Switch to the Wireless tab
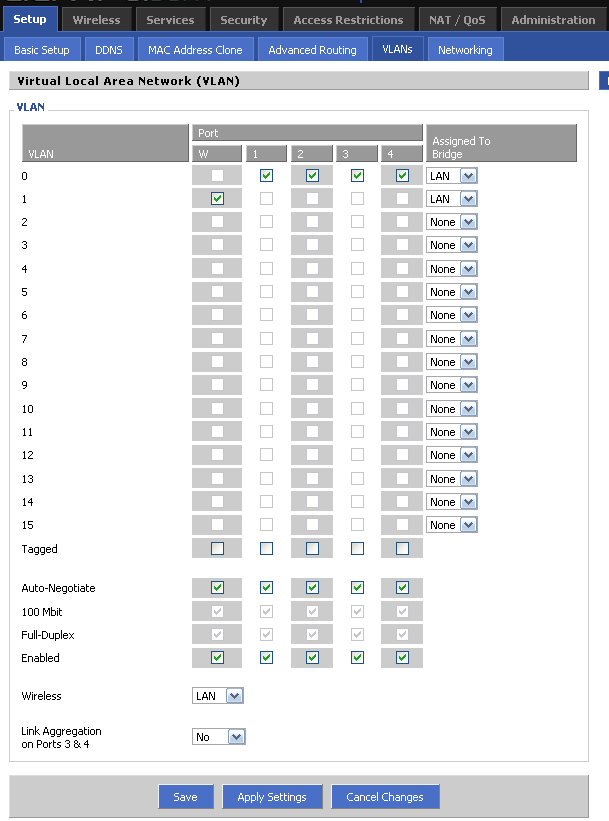Screen dimensions: 609x821 click(x=96, y=20)
